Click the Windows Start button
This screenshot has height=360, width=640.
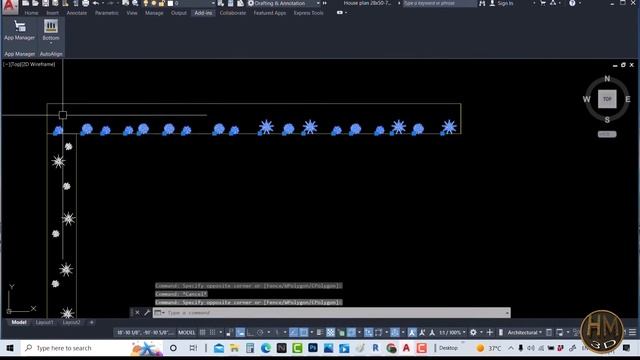[x=10, y=348]
